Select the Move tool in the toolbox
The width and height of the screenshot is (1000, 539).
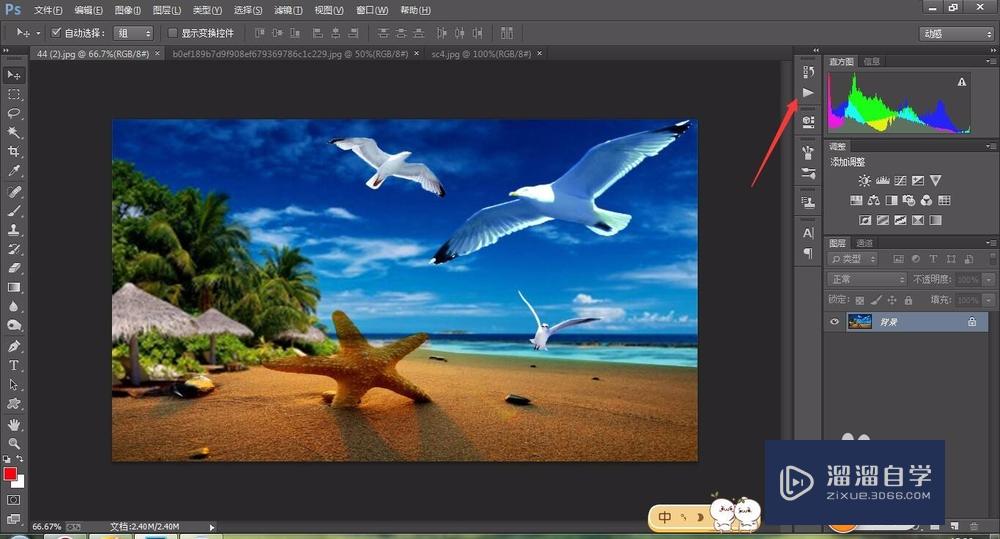coord(13,75)
